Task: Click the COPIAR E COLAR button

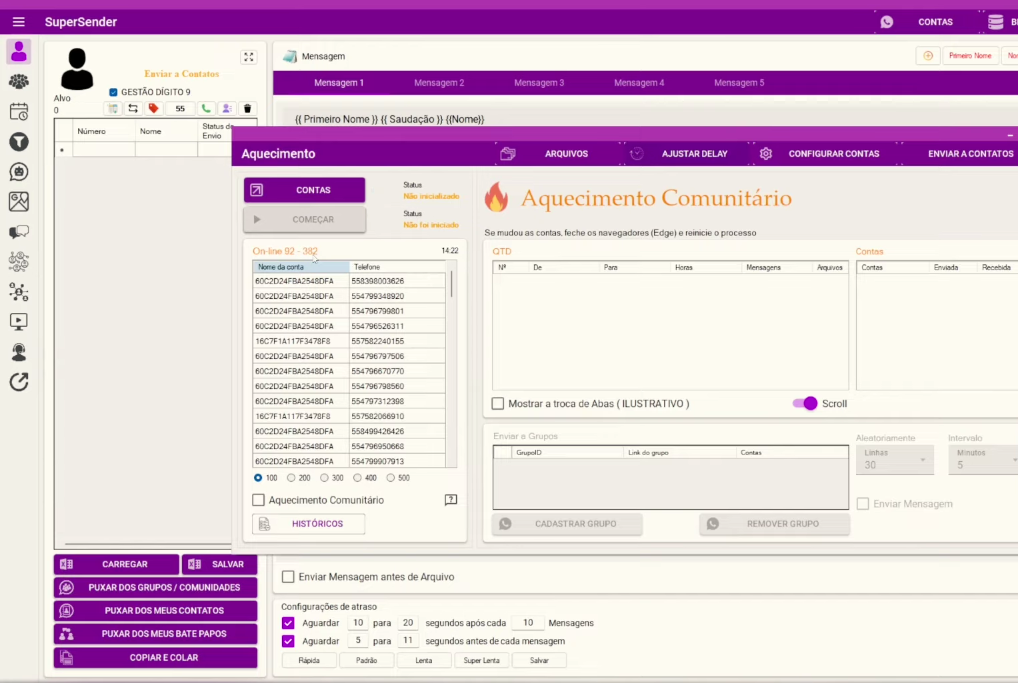Action: [156, 658]
